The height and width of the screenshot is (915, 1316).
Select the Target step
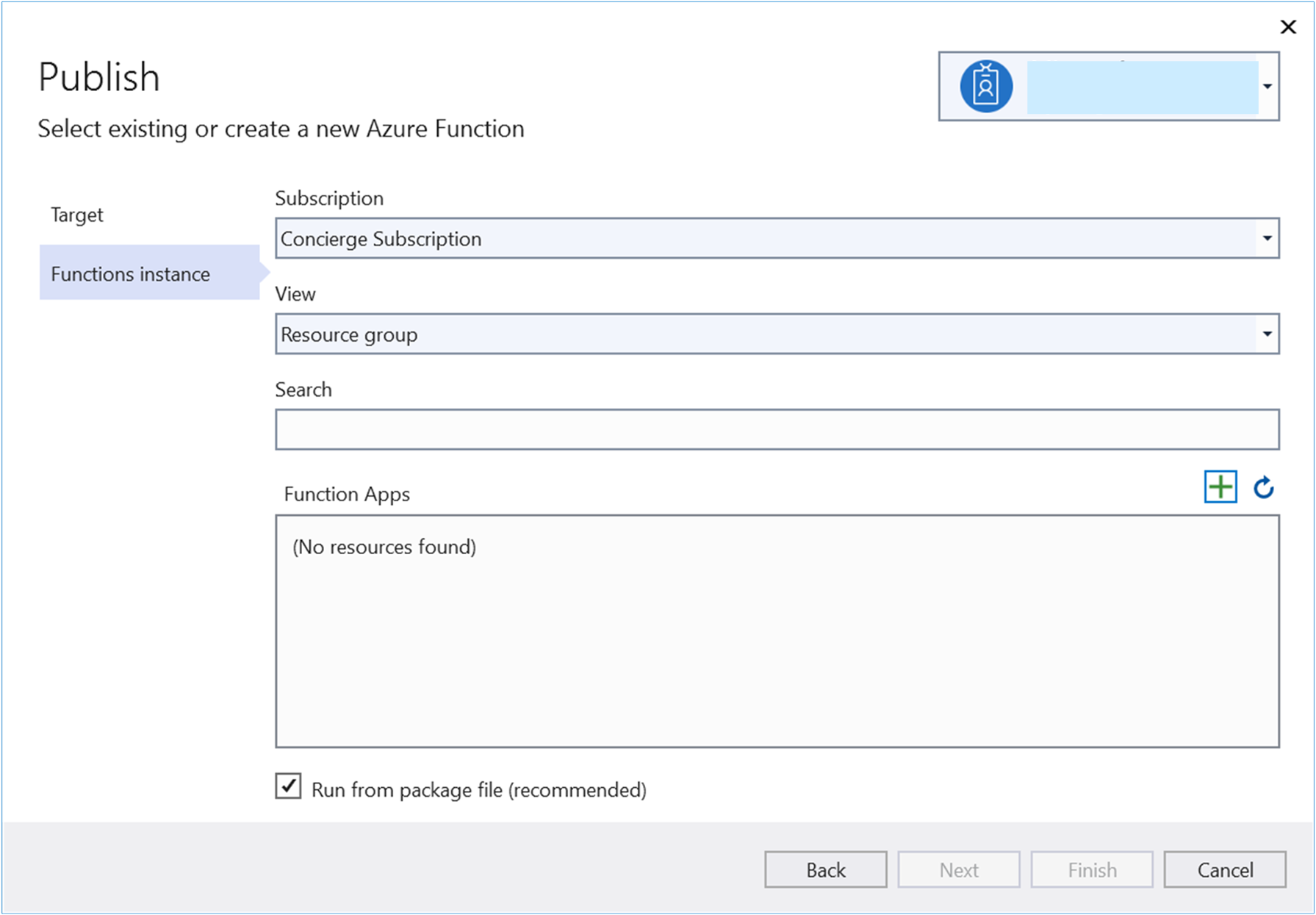(77, 215)
